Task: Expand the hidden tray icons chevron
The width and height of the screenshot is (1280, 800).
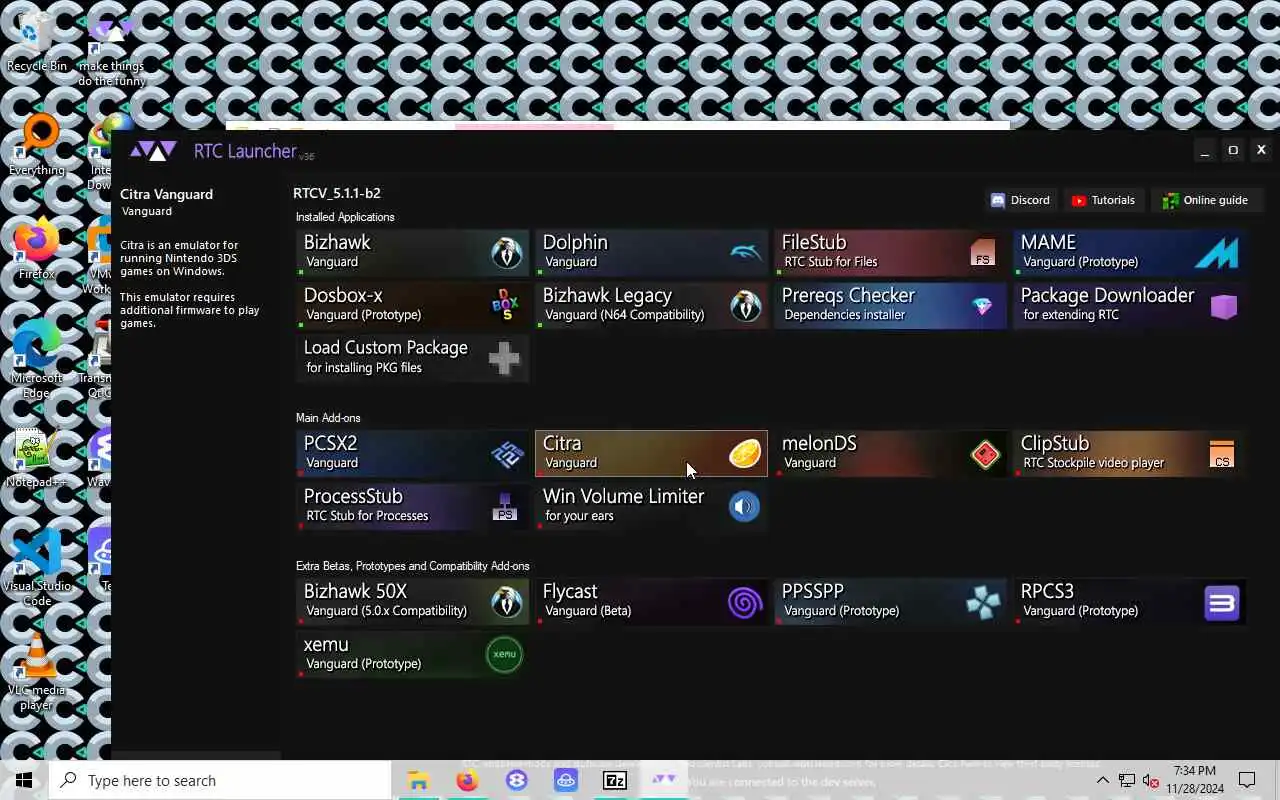Action: click(x=1103, y=780)
